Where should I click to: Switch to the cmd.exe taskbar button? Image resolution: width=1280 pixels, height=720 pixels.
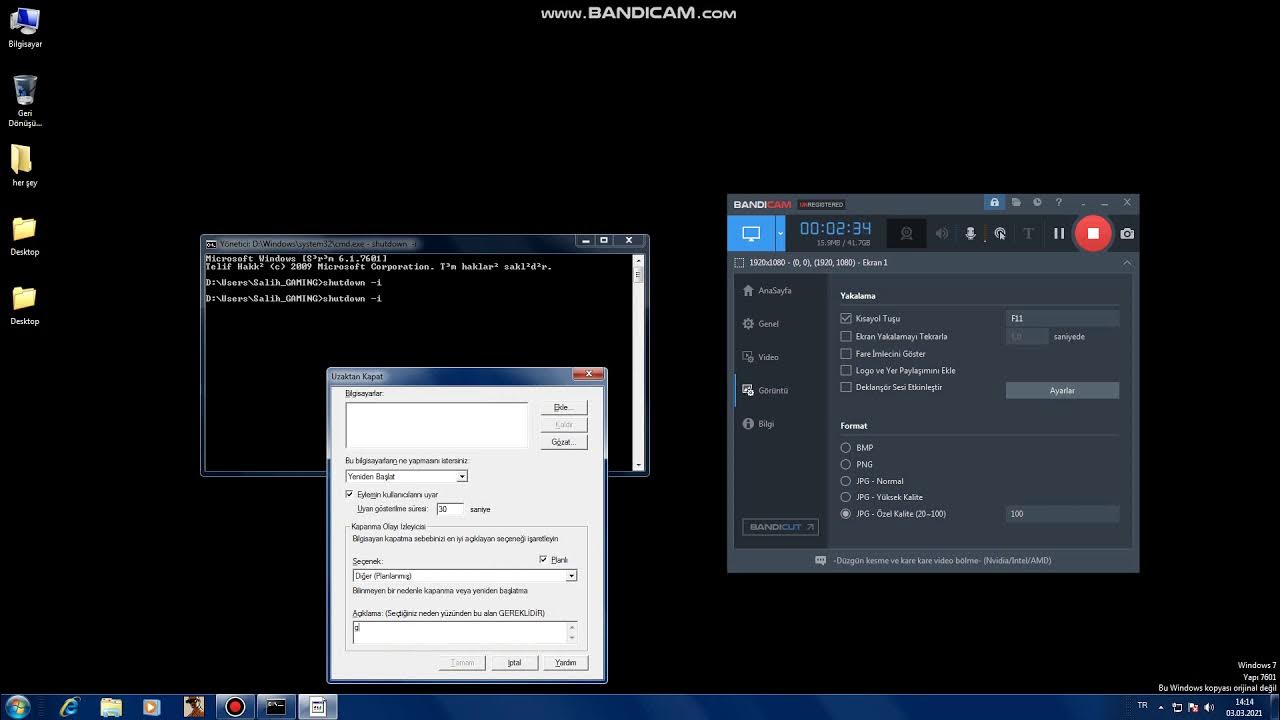[x=276, y=707]
